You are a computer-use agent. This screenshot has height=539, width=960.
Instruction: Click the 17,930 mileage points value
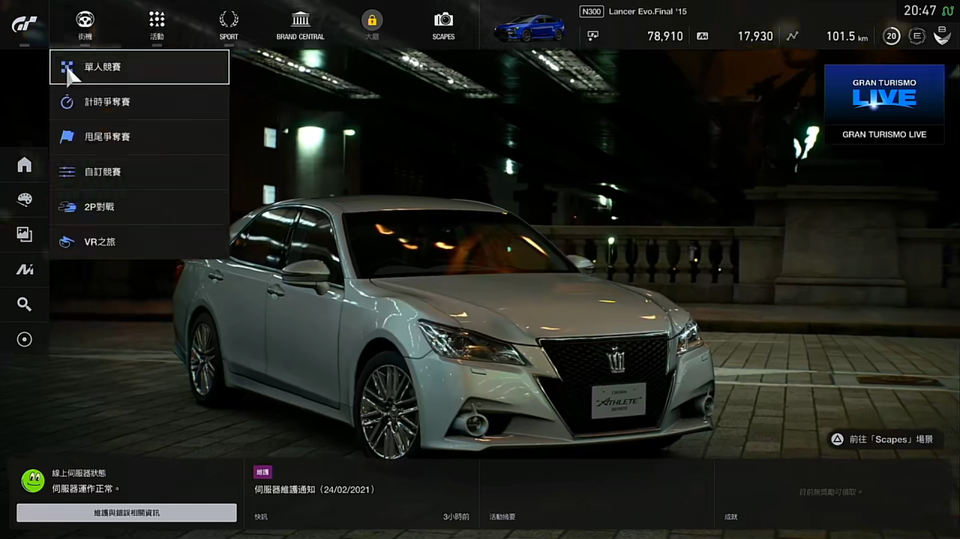[x=755, y=36]
